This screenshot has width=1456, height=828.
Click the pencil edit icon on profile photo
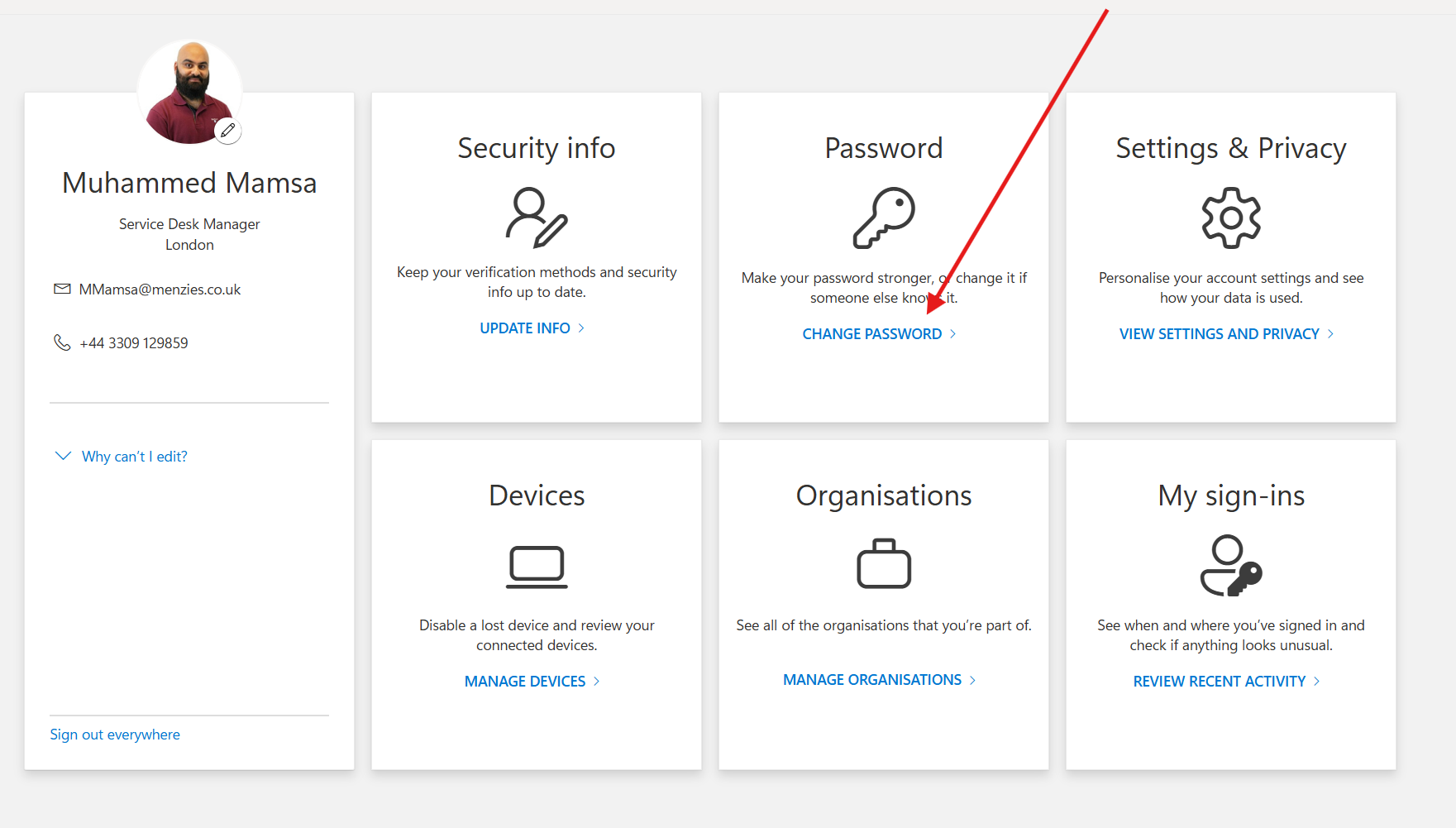coord(228,131)
